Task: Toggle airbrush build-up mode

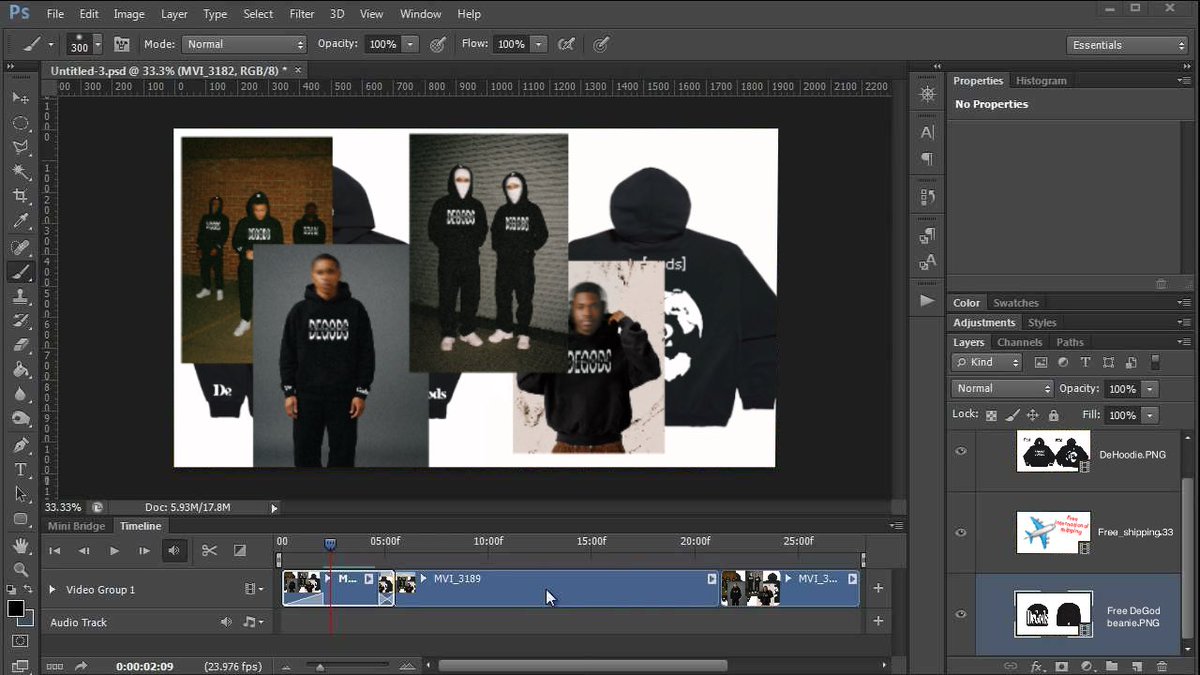Action: pyautogui.click(x=566, y=44)
